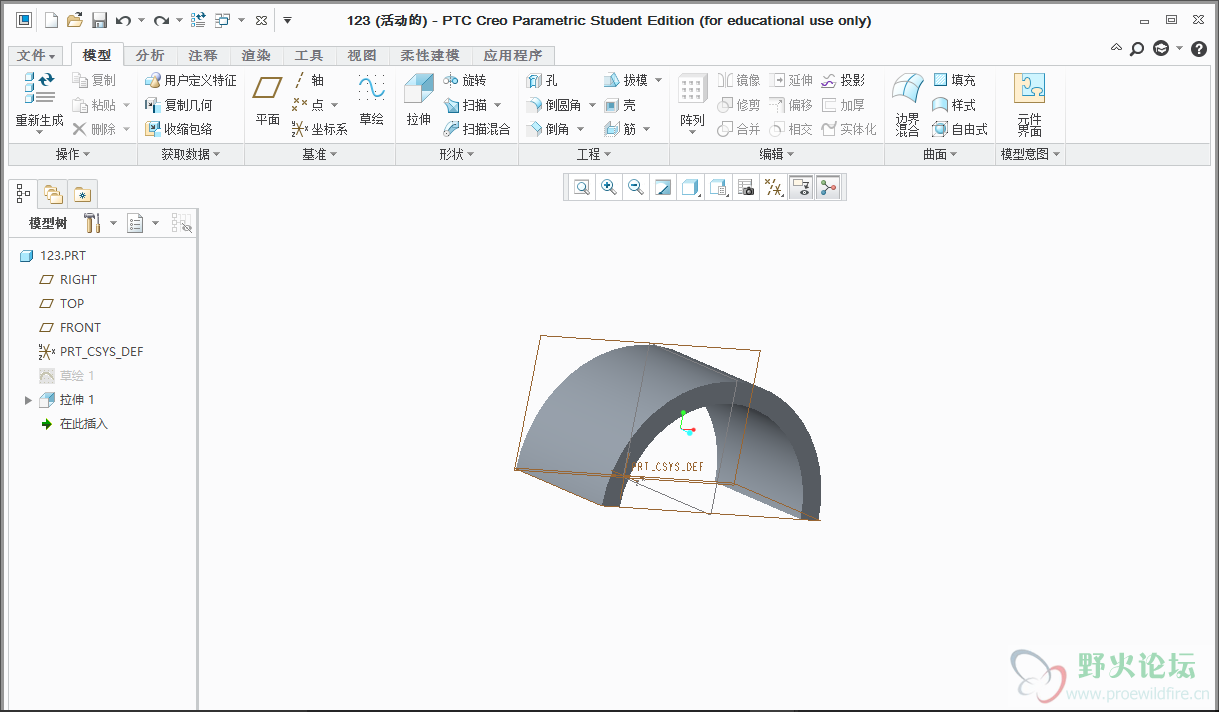1219x712 pixels.
Task: Open the 曲面 group dropdown
Action: click(940, 154)
